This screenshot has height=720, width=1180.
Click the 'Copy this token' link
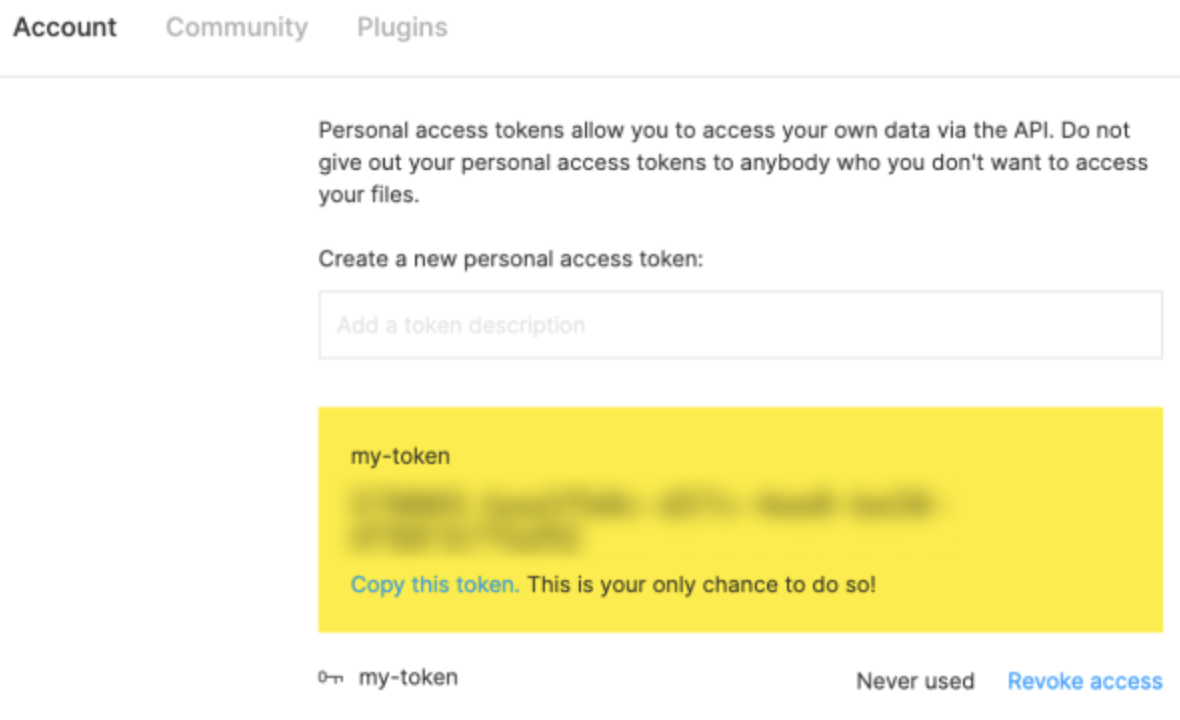(x=435, y=585)
